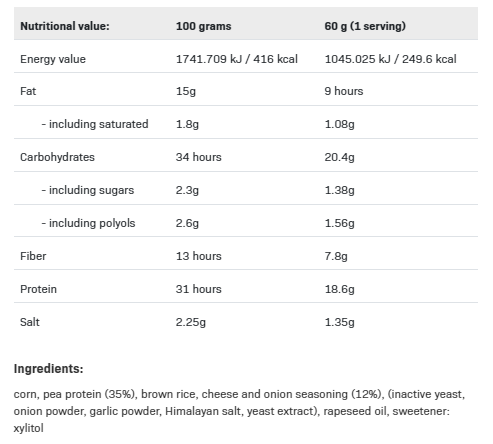Select the '100 grams' column header
Image resolution: width=493 pixels, height=444 pixels.
click(203, 26)
